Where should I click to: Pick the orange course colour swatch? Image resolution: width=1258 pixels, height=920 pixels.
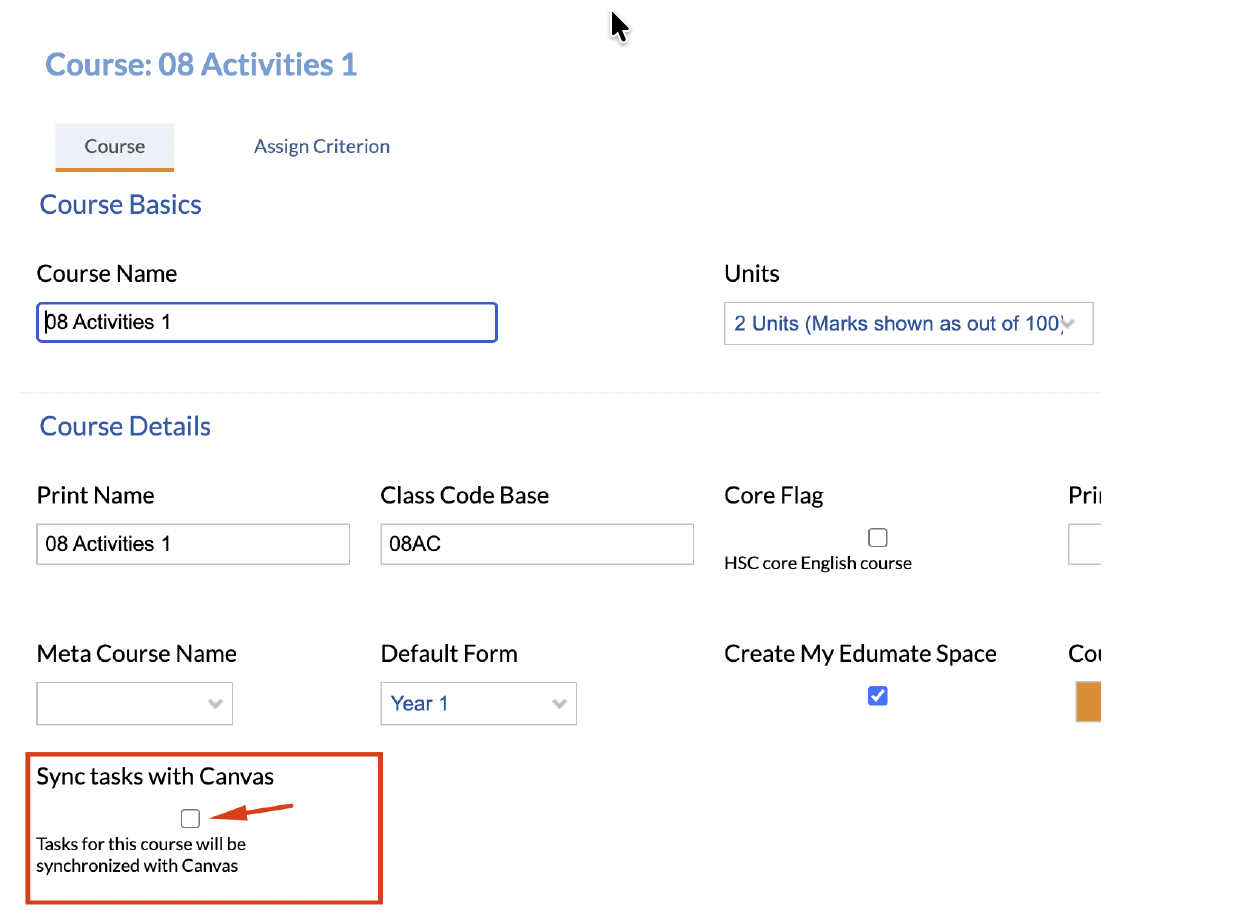[1088, 701]
